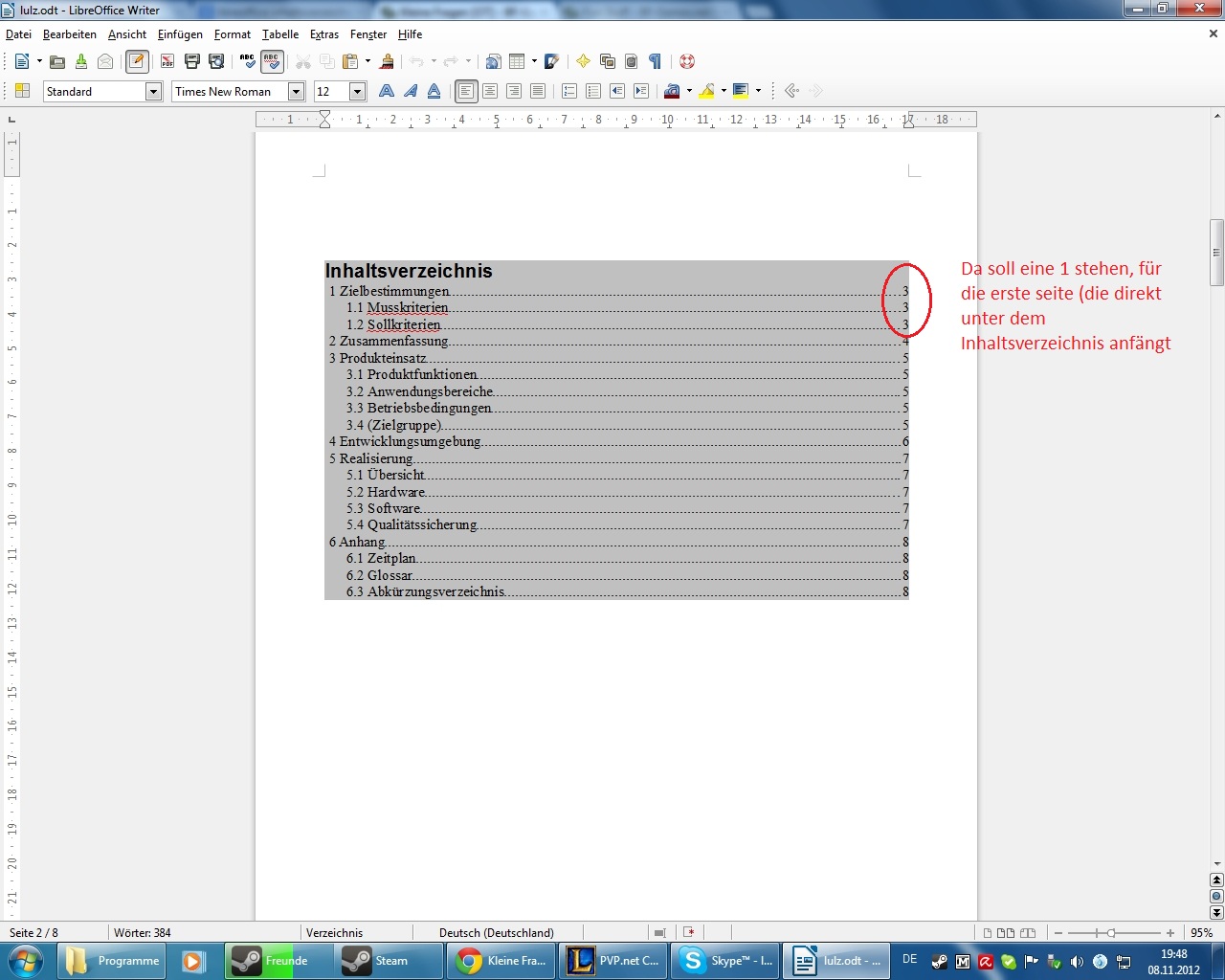Expand the font size 12 dropdown
This screenshot has width=1225, height=980.
(357, 92)
